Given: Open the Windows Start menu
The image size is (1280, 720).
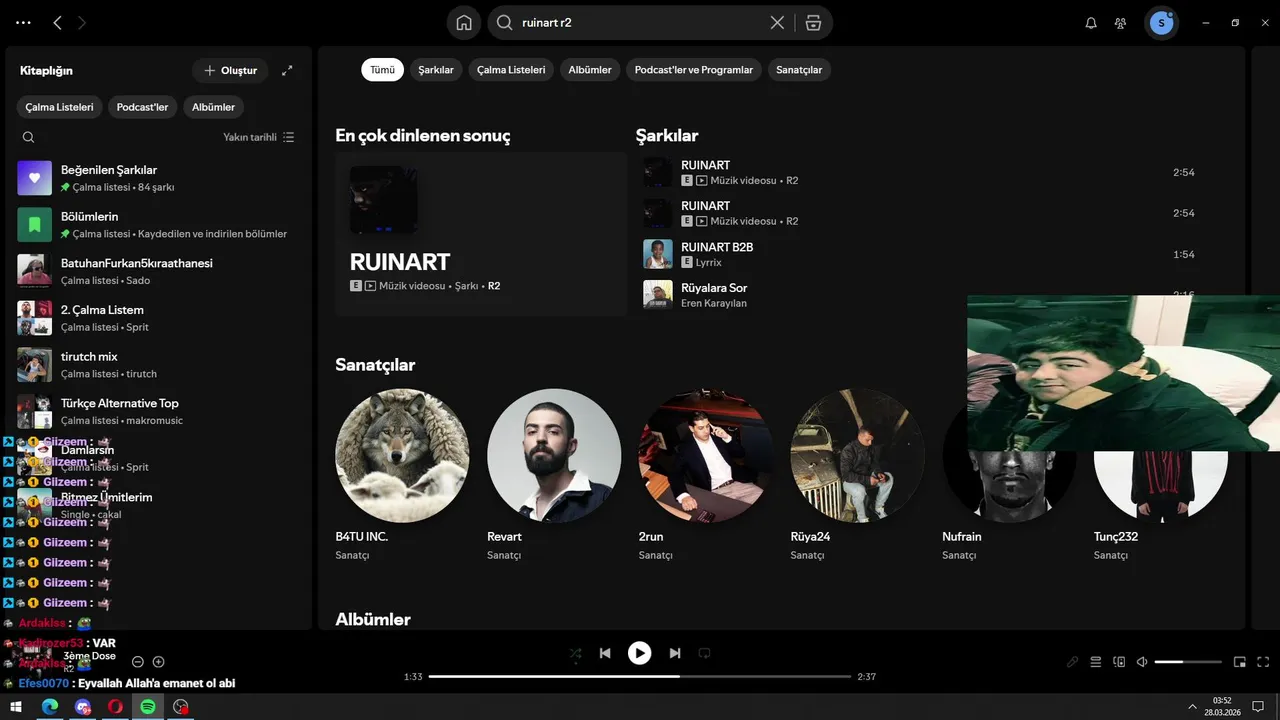Looking at the screenshot, I should 17,707.
